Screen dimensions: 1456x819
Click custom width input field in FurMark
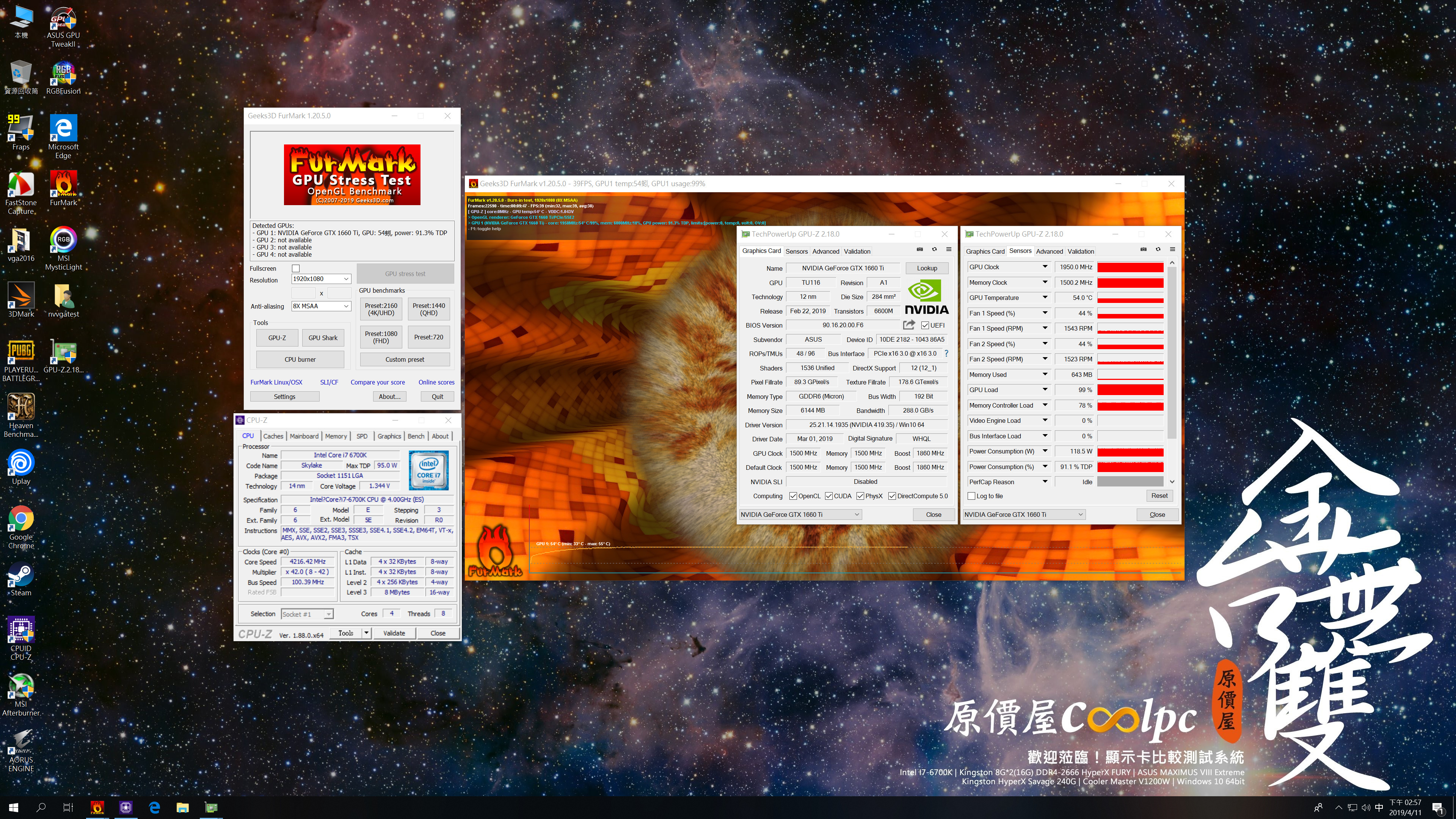click(x=303, y=293)
